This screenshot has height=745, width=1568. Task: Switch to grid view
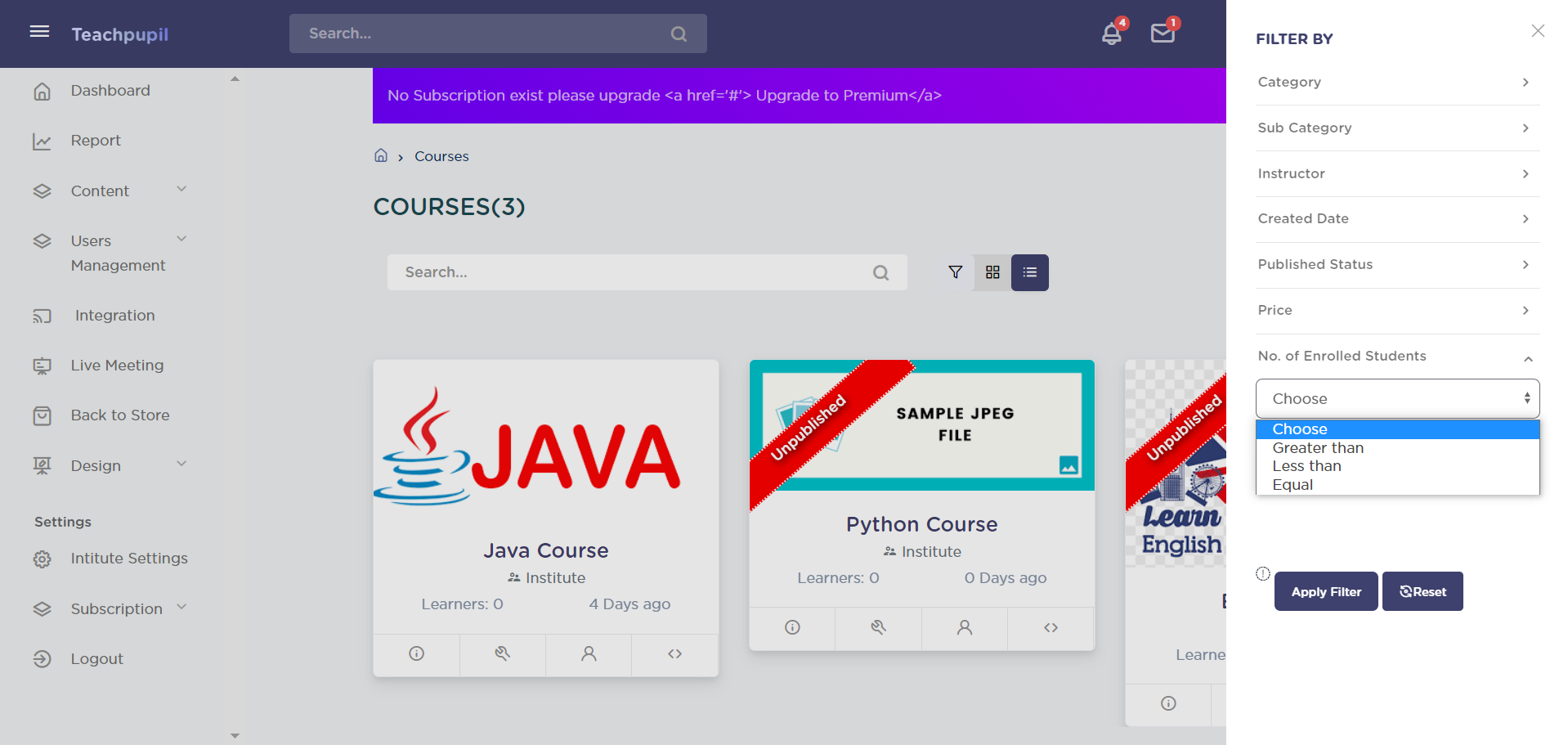tap(992, 272)
